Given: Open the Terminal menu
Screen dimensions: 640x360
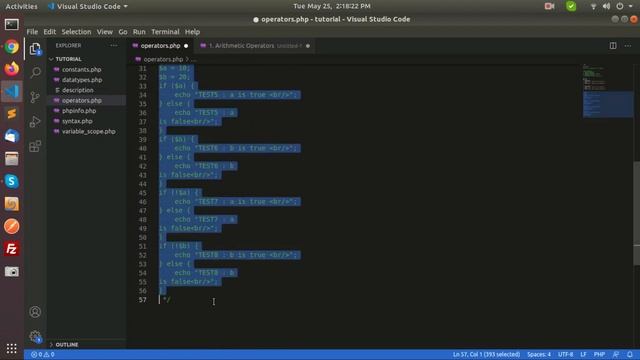Looking at the screenshot, I should click(165, 32).
